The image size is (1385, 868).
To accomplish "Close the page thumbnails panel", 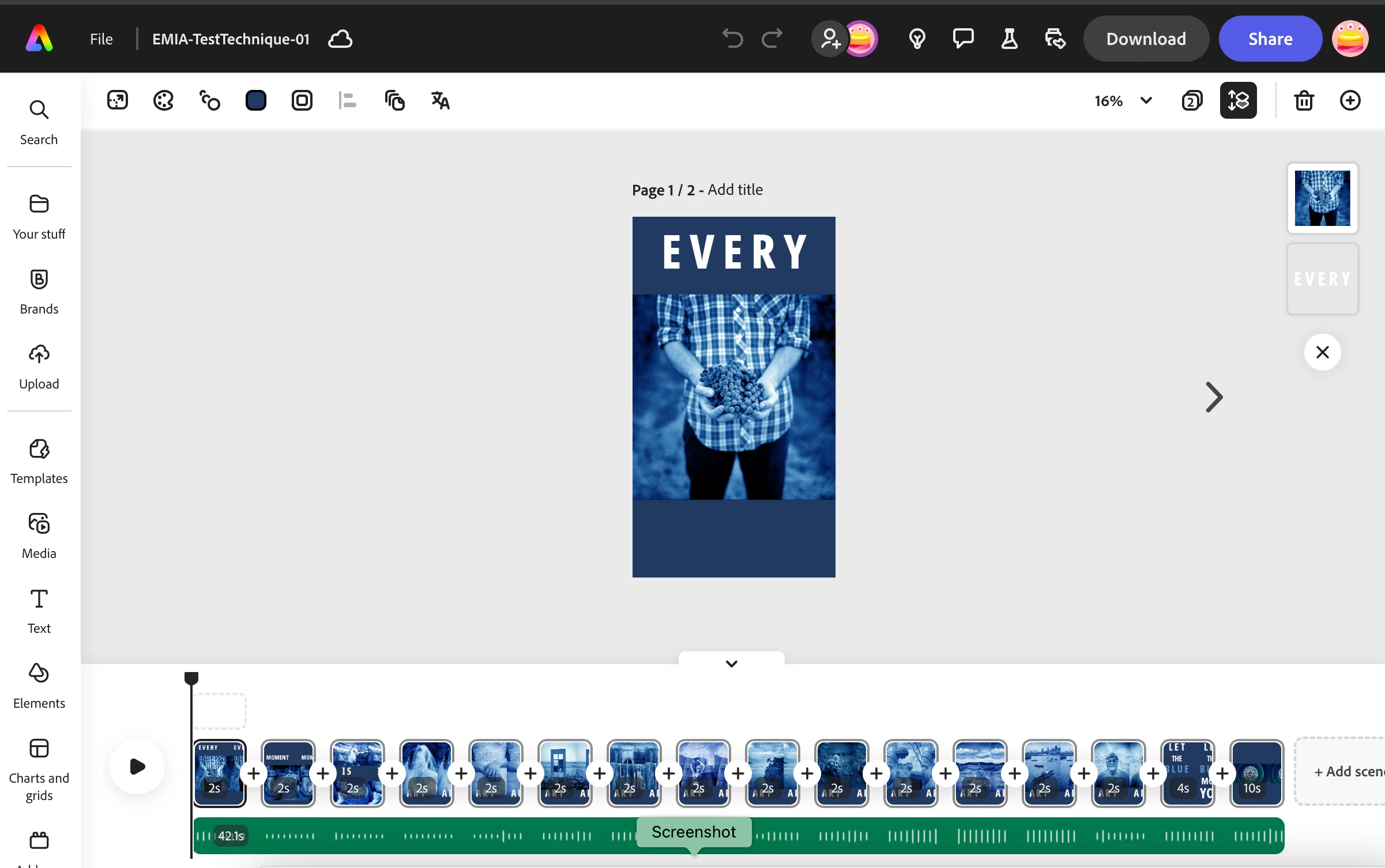I will 1322,352.
